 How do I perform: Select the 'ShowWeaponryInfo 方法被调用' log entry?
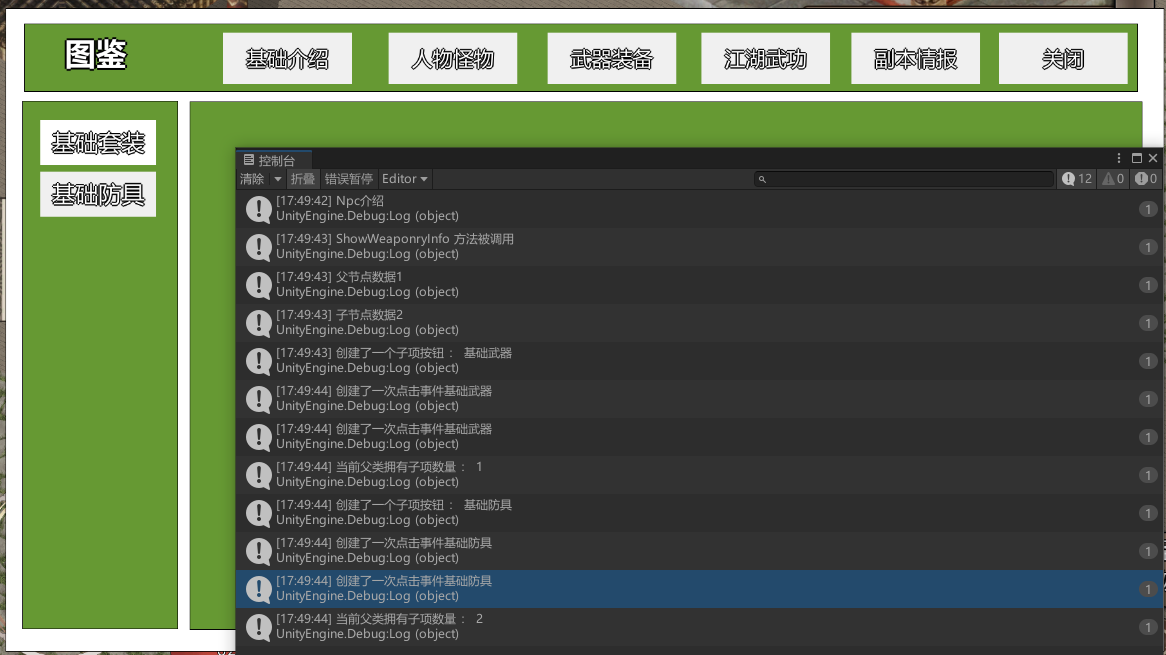(699, 247)
